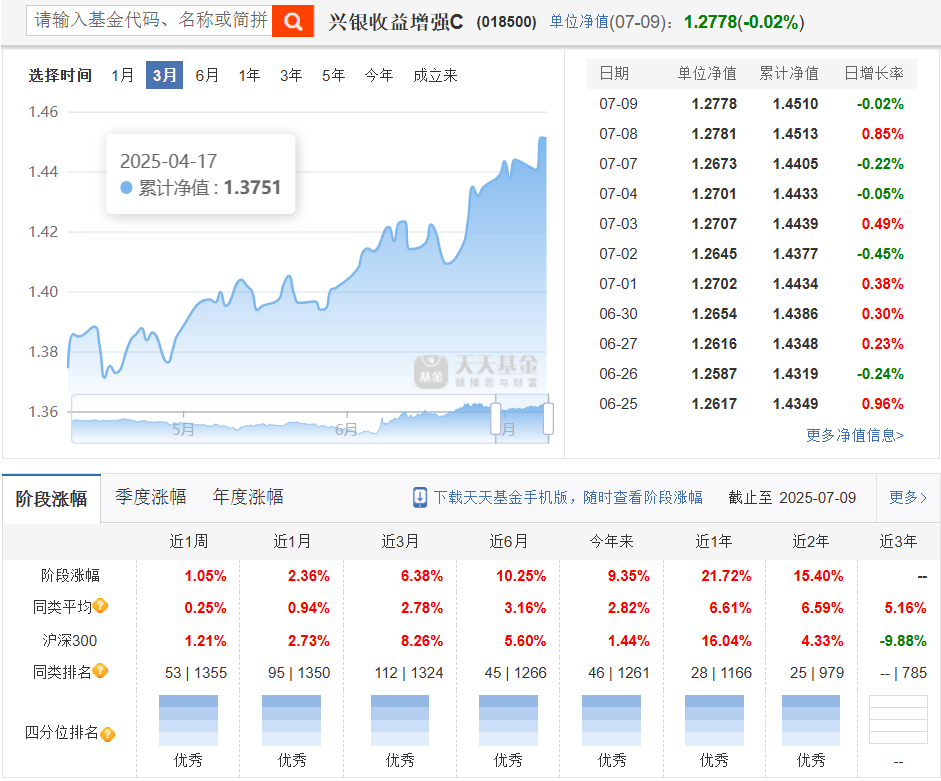Expand the 更多 link with chevron
This screenshot has height=781, width=941.
click(x=908, y=498)
